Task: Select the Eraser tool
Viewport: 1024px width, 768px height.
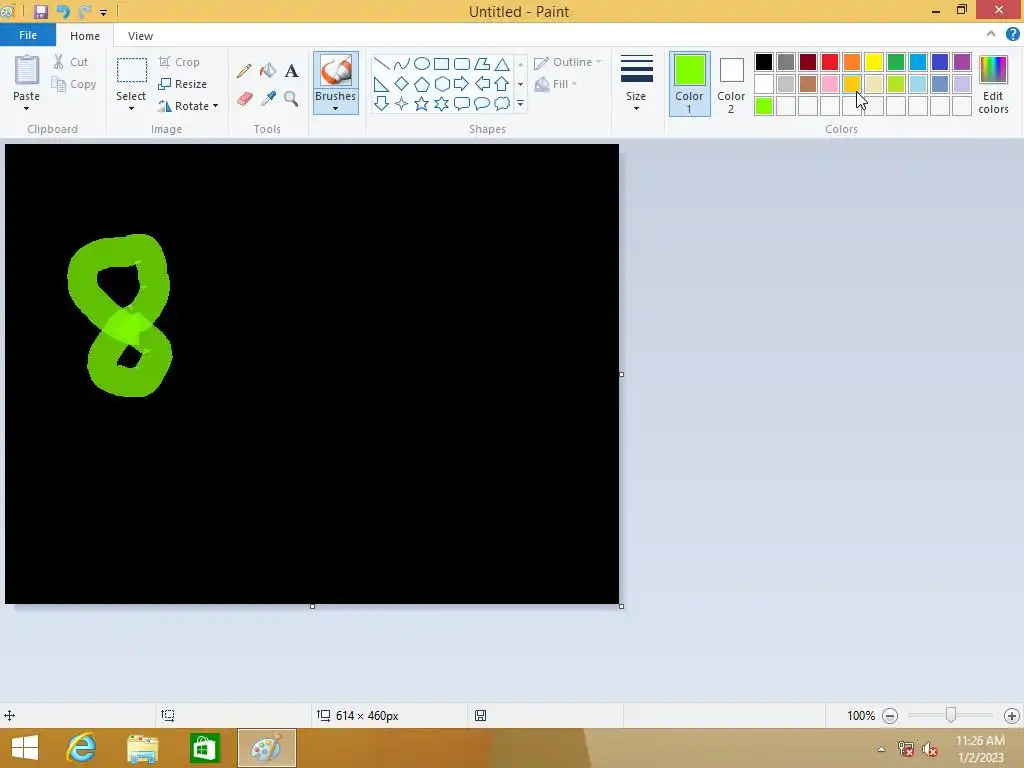Action: [x=244, y=99]
